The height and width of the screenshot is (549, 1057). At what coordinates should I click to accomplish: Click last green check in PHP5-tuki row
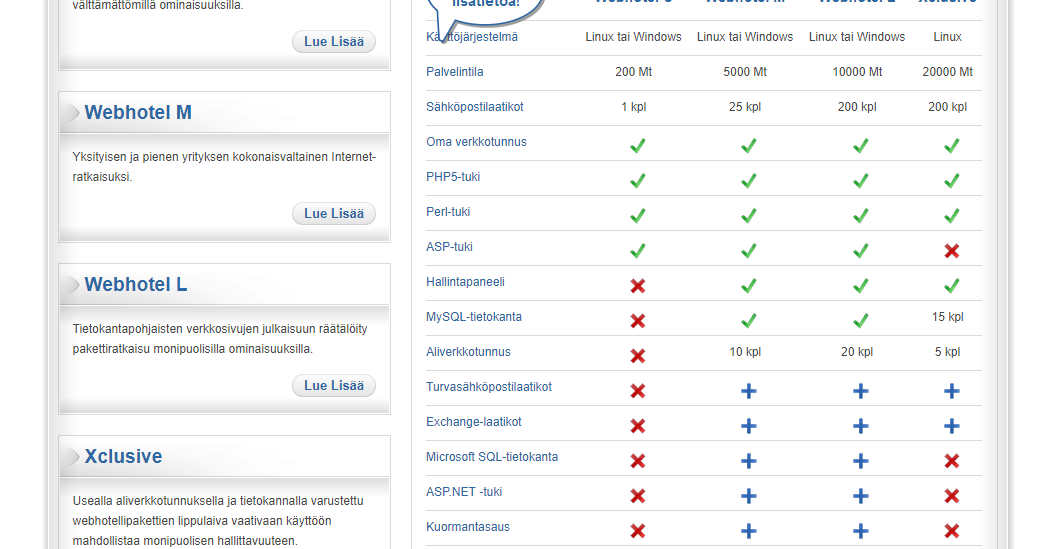(x=951, y=181)
